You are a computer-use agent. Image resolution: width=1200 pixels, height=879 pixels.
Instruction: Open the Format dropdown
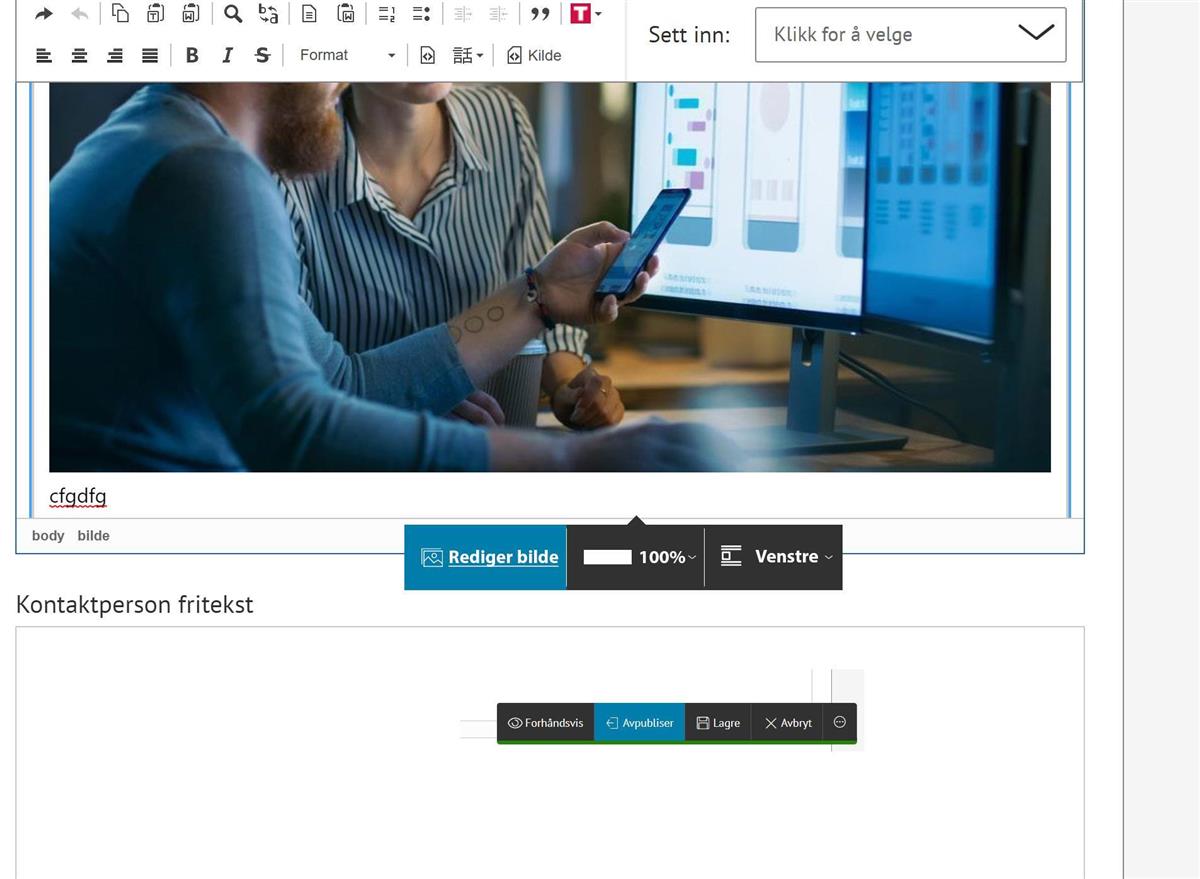click(346, 55)
